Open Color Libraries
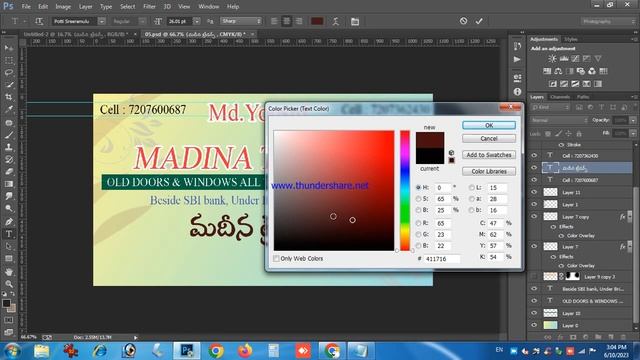This screenshot has width=640, height=360. coord(489,171)
